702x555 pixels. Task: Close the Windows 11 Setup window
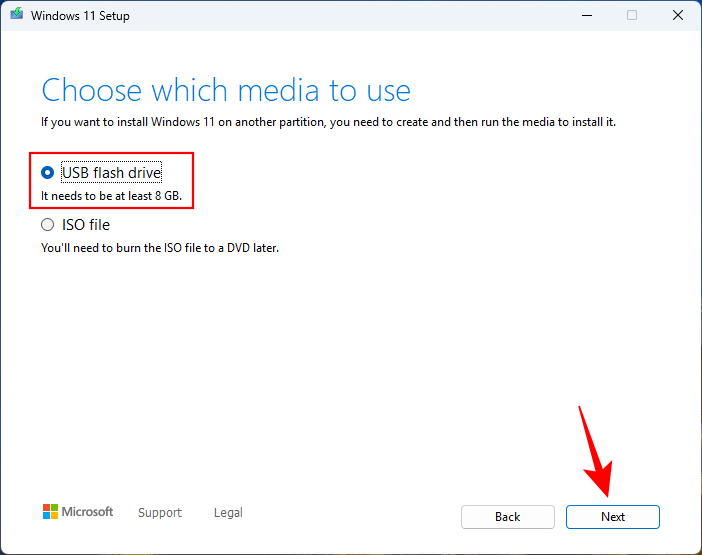tap(678, 16)
